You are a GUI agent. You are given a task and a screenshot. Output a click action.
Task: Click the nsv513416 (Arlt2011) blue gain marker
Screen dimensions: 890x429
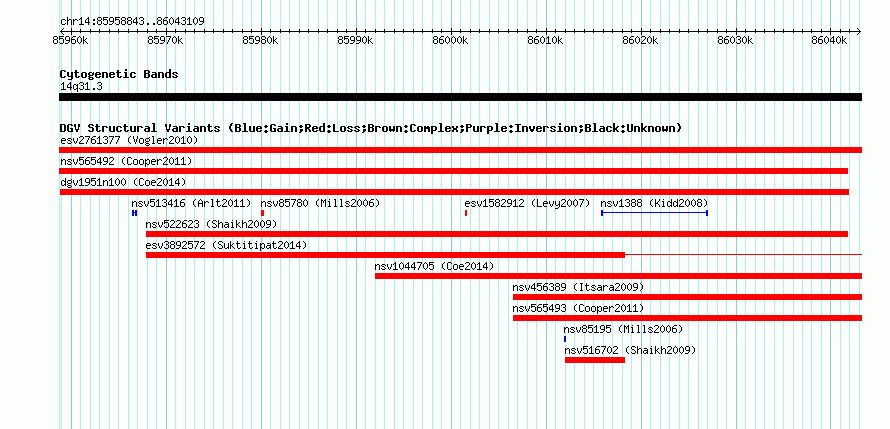135,213
